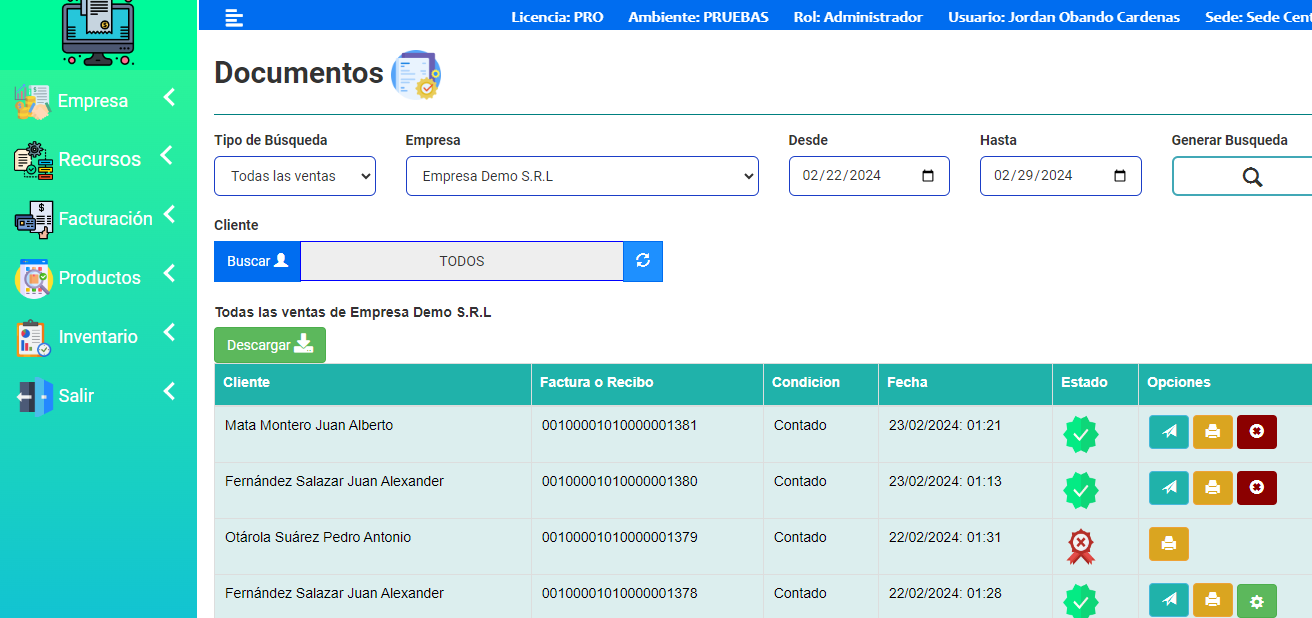
Task: Click green gear icon for invoice 1378
Action: [1256, 601]
